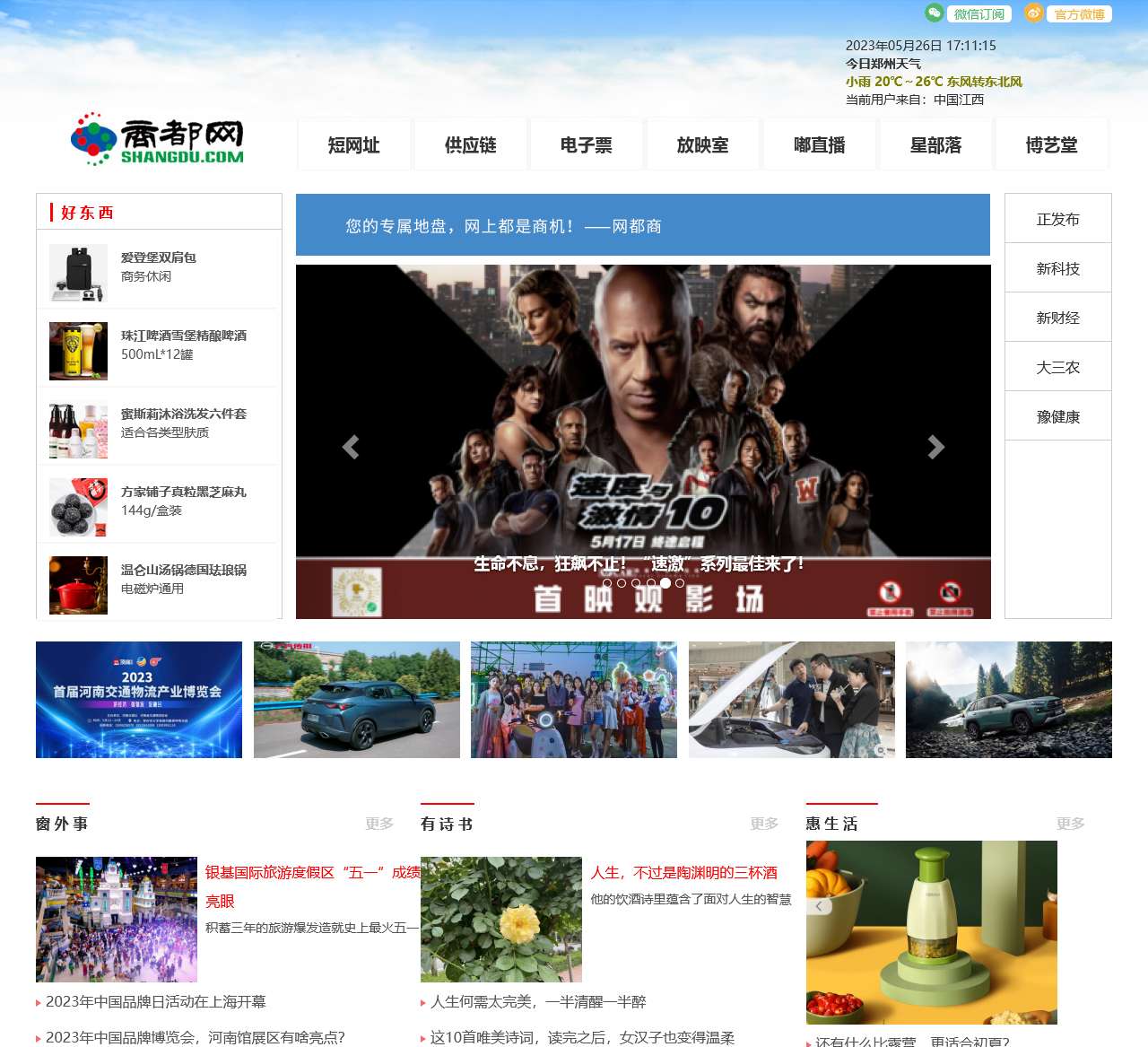
Task: Switch to the 正发布 side tab
Action: click(x=1058, y=219)
